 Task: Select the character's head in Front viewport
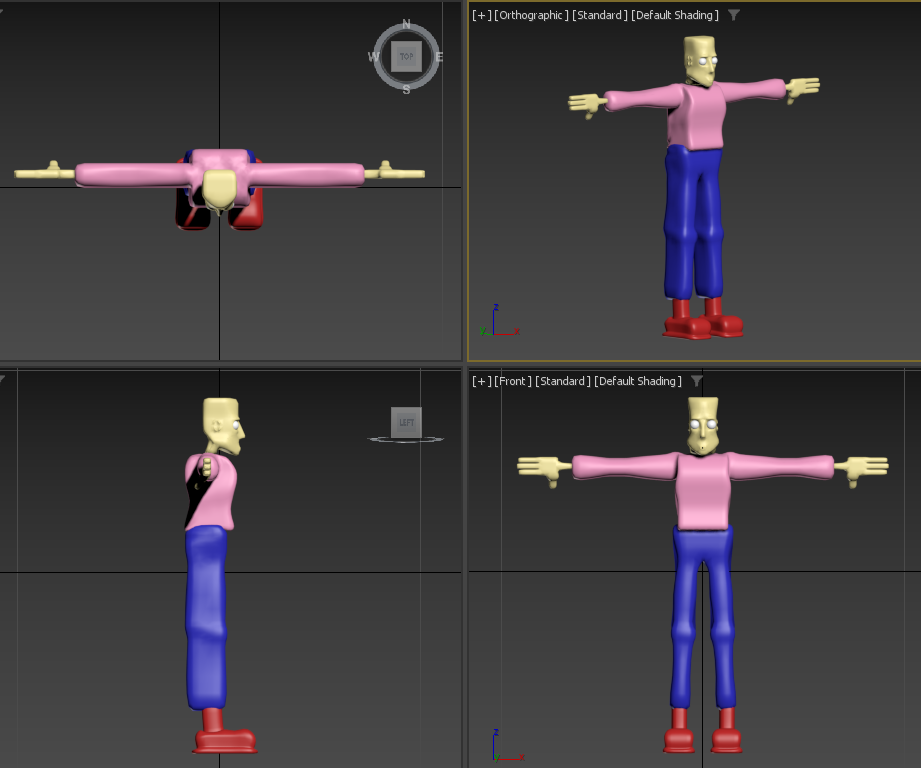click(704, 422)
